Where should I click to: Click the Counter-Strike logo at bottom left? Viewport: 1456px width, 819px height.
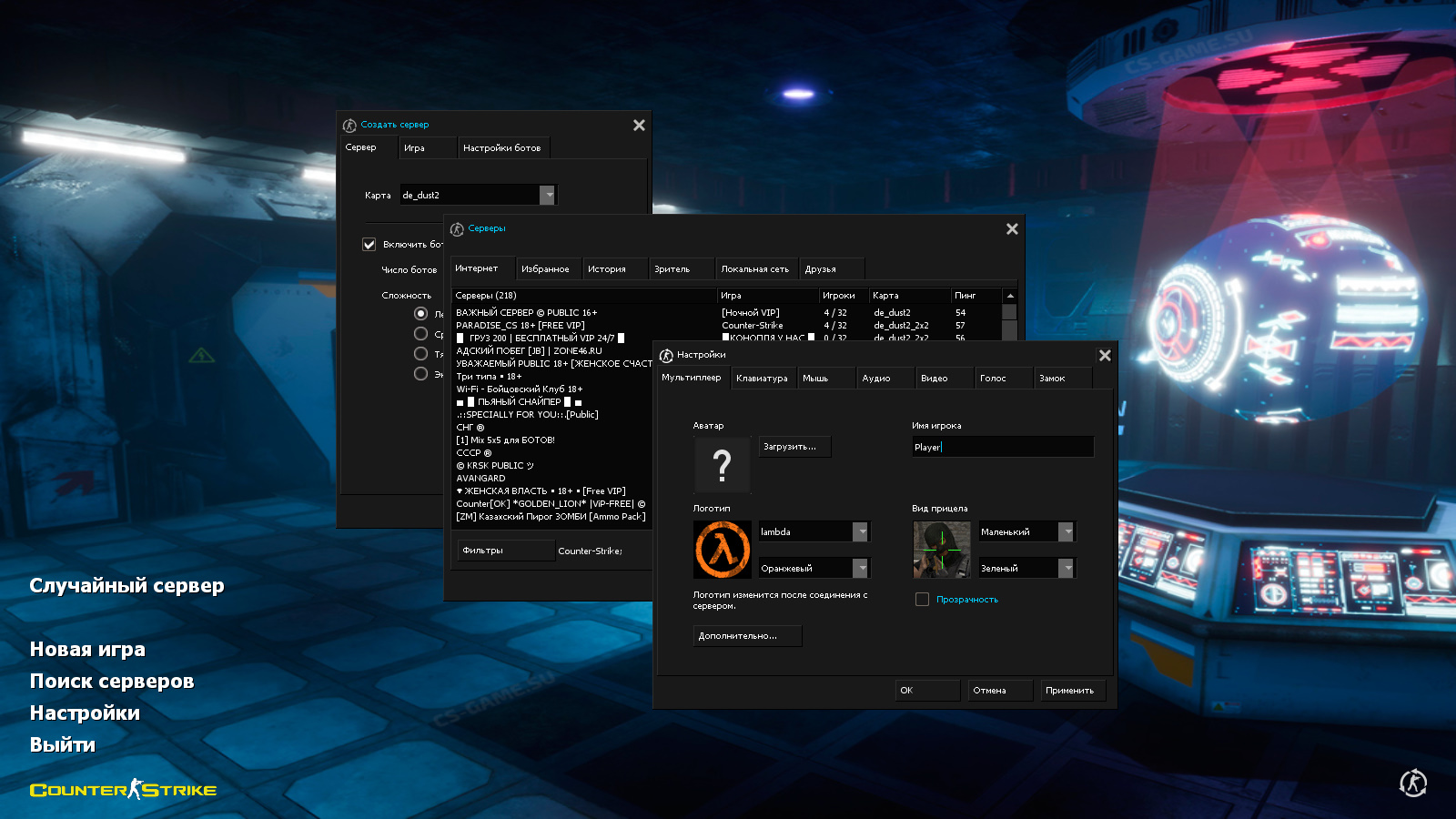(x=123, y=789)
